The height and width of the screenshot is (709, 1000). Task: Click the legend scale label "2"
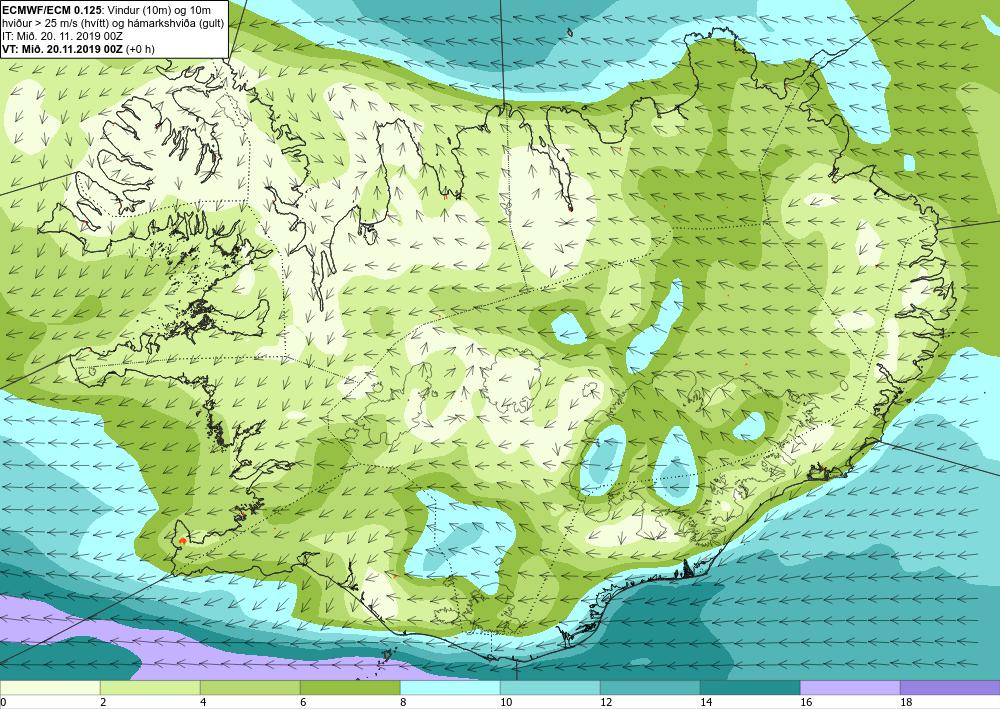click(103, 703)
